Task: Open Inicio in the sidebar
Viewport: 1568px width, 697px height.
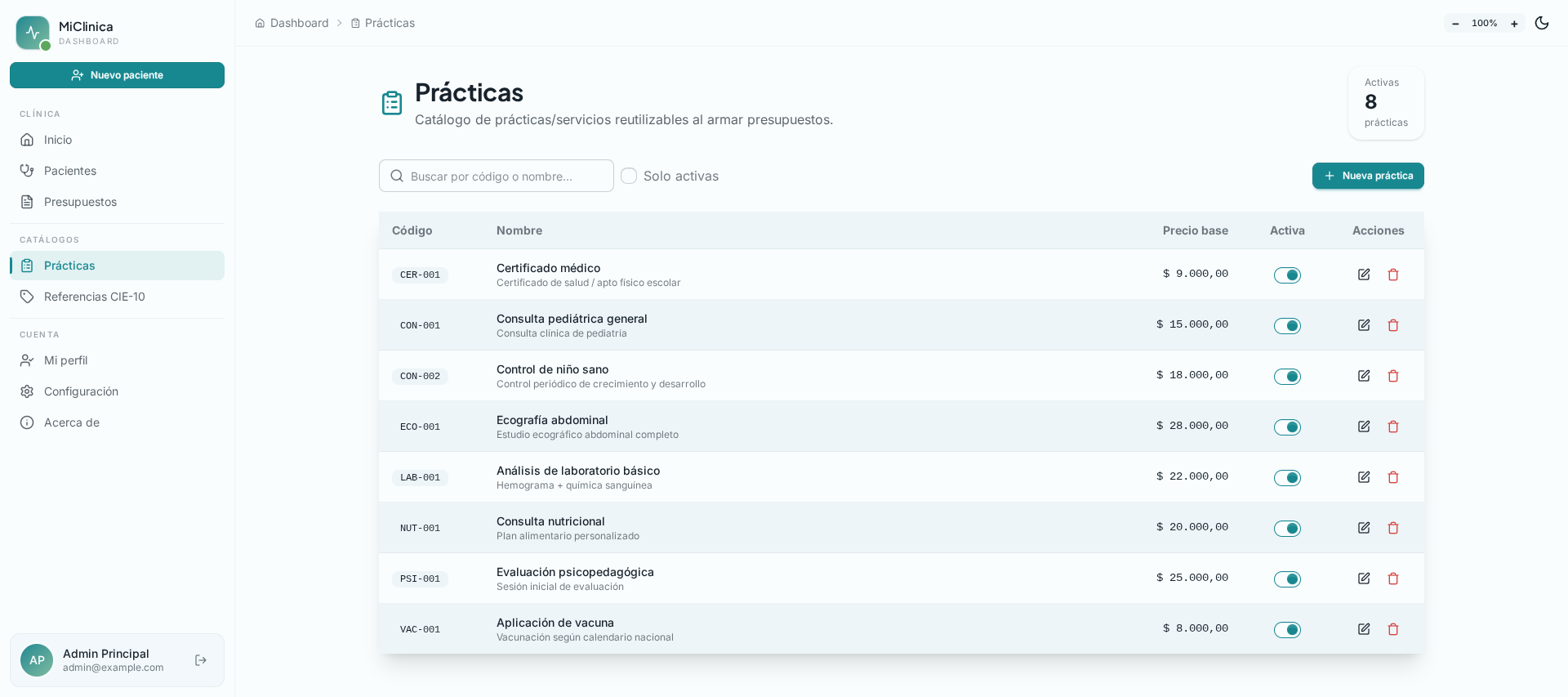Action: [x=117, y=140]
